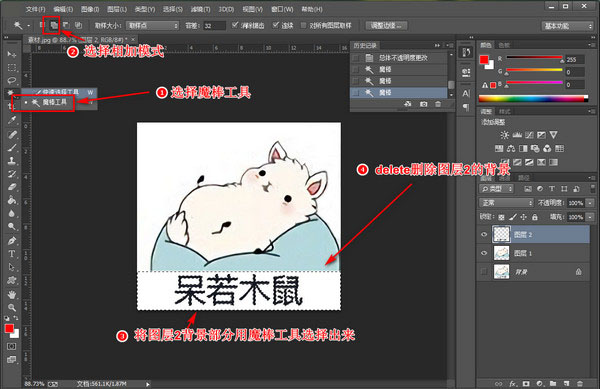Image resolution: width=600 pixels, height=389 pixels.
Task: Open the 滤镜(T) menu
Action: click(200, 9)
